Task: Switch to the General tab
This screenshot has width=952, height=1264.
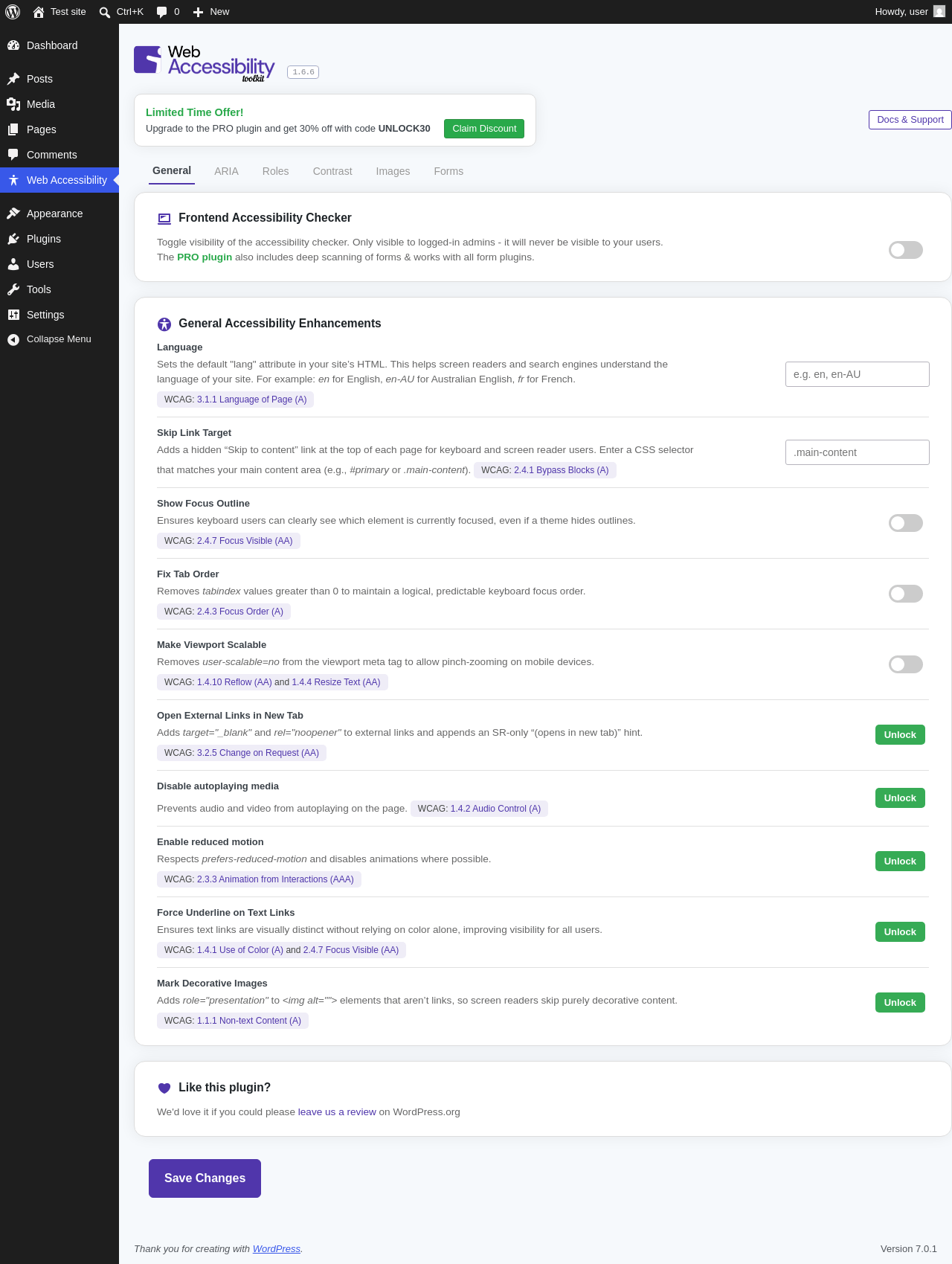Action: (x=172, y=170)
